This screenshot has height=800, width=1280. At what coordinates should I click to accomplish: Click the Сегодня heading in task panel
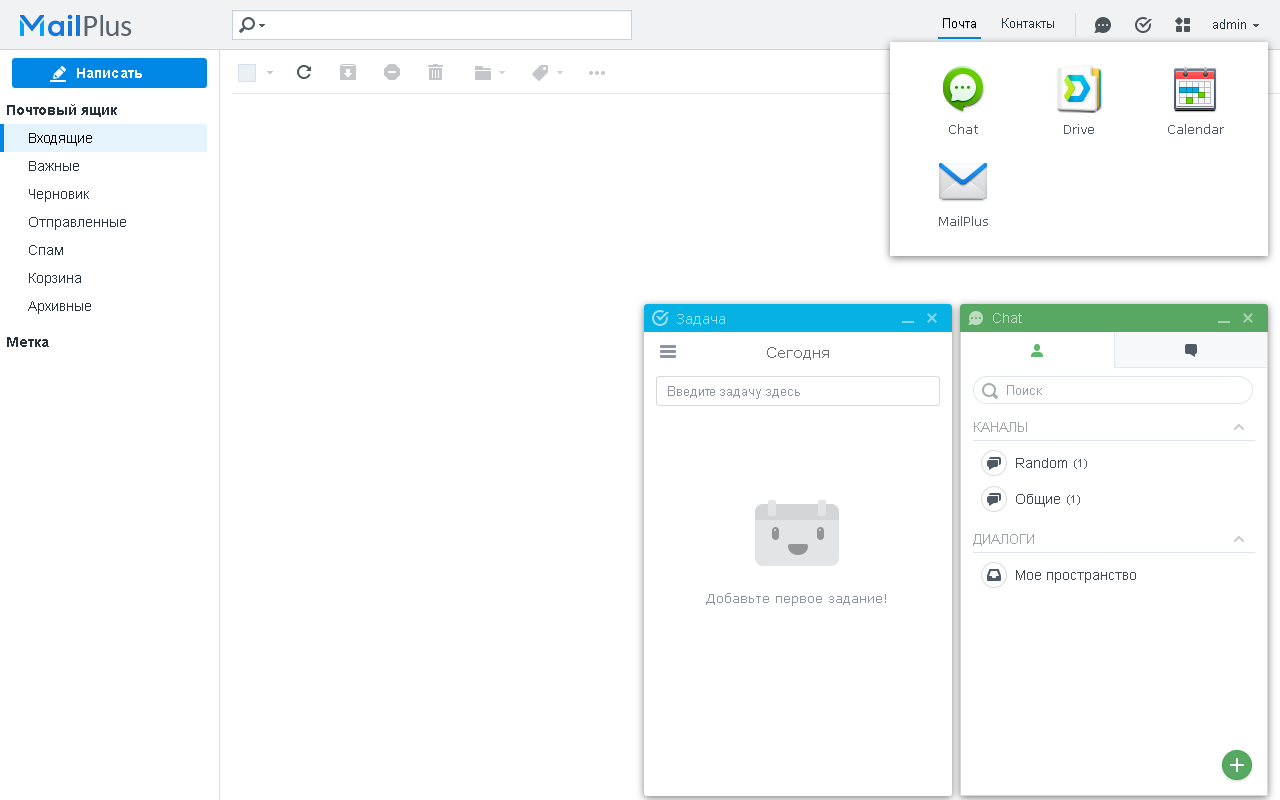pos(798,353)
